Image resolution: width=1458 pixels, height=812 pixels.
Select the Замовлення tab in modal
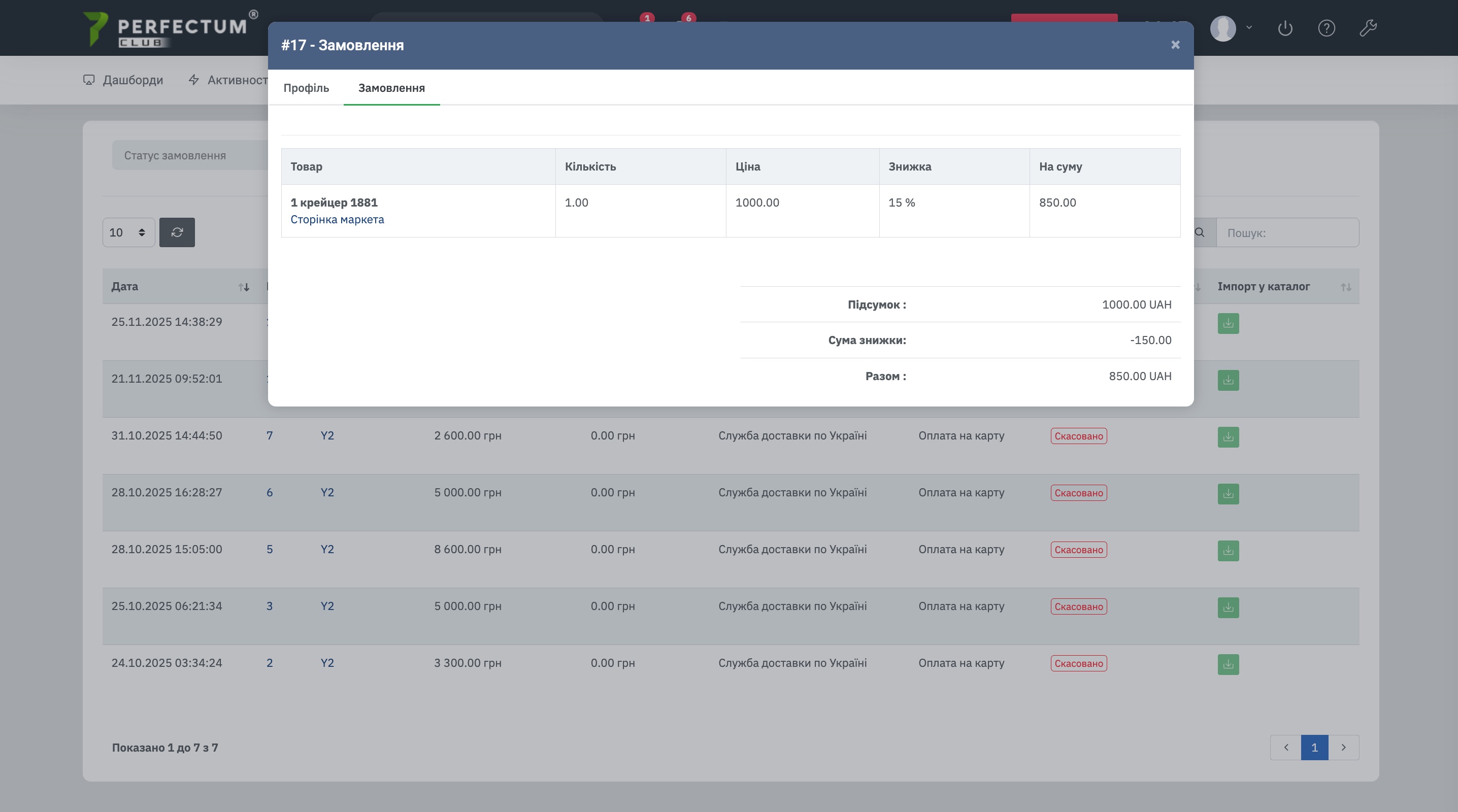click(391, 88)
